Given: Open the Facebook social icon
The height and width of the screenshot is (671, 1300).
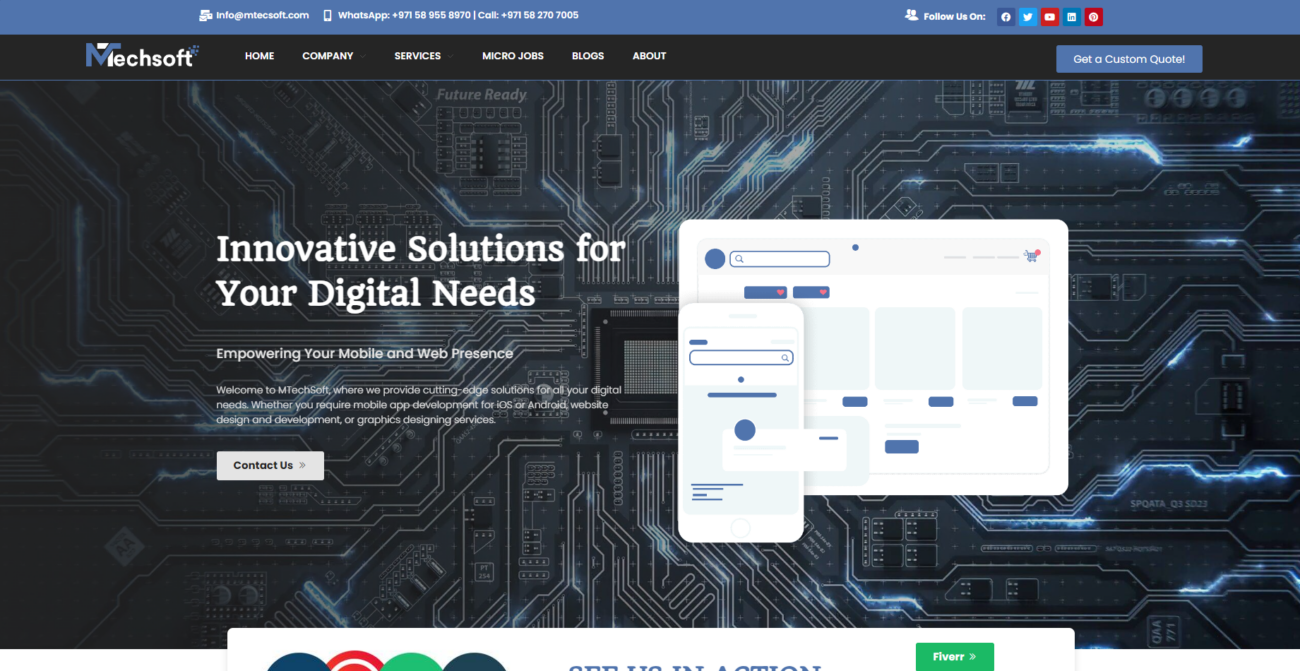Looking at the screenshot, I should pyautogui.click(x=1006, y=17).
